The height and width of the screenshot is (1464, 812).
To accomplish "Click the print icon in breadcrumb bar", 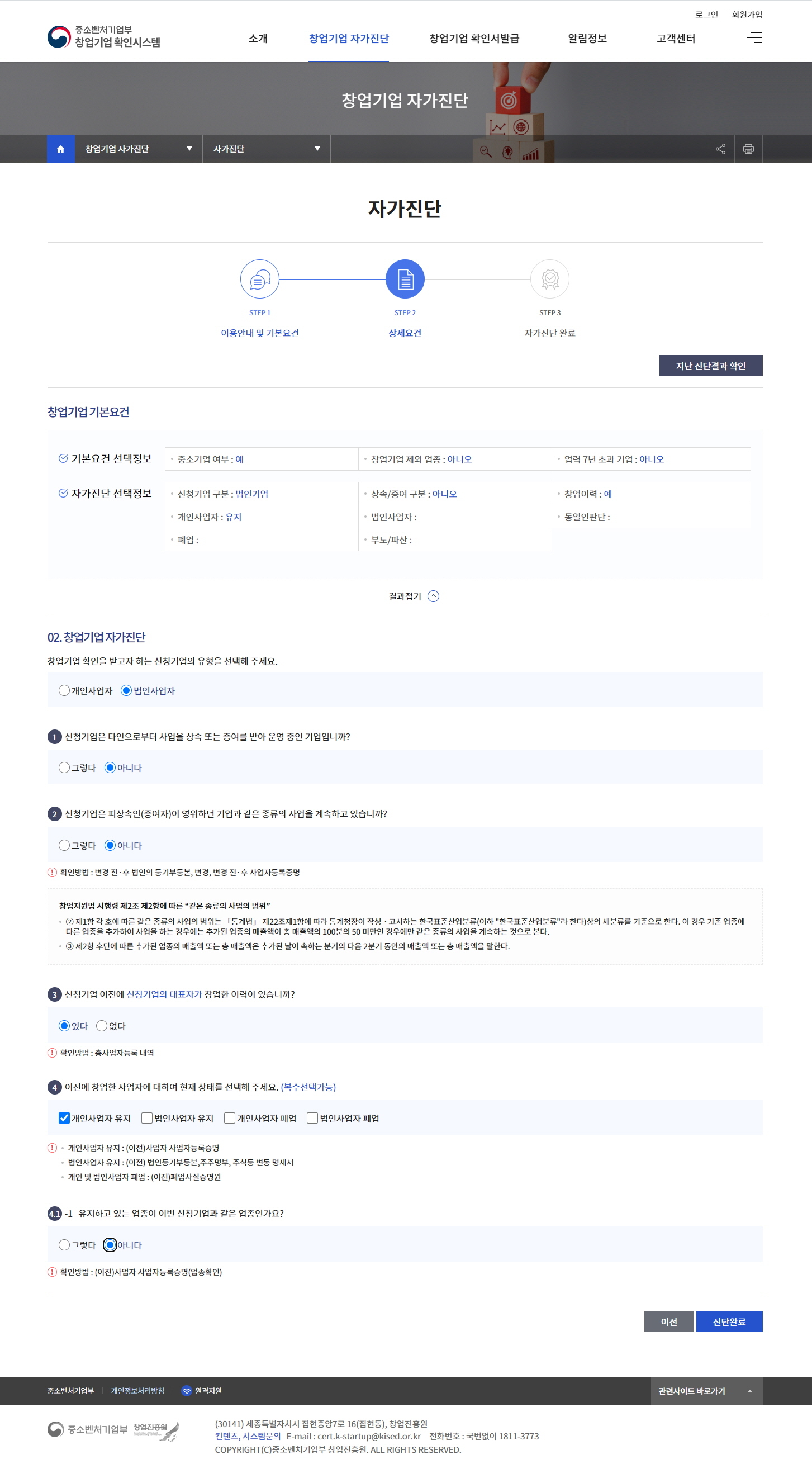I will point(748,149).
